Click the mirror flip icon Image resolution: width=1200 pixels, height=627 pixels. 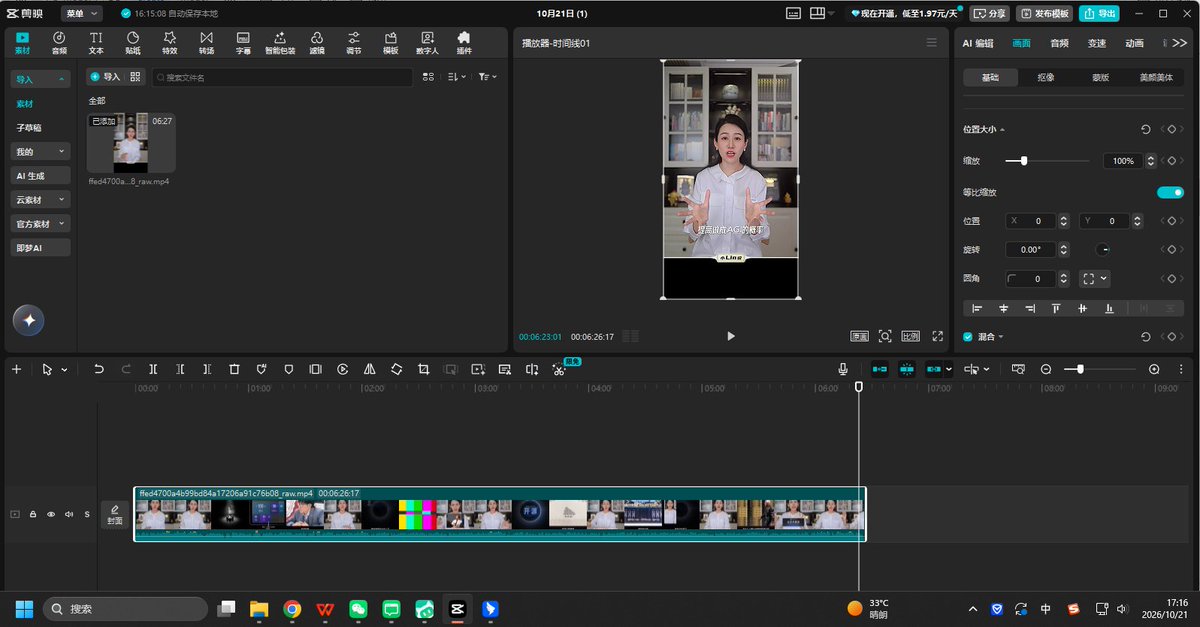coord(370,369)
